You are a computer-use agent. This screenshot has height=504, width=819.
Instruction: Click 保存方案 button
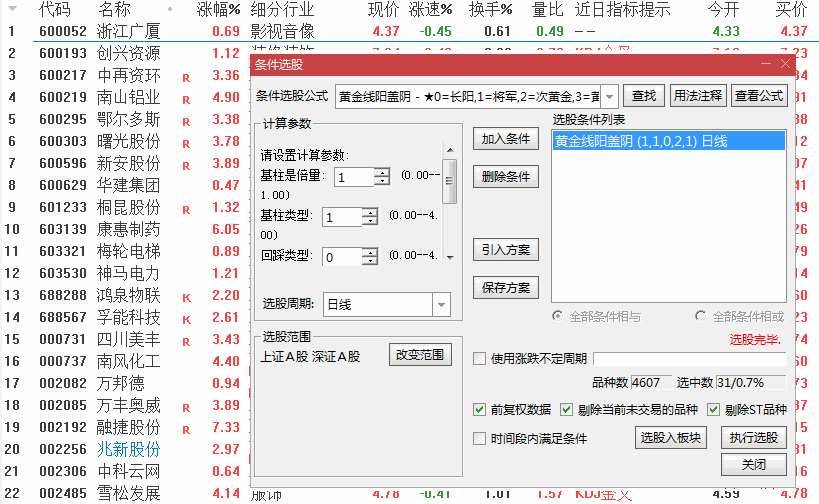506,288
